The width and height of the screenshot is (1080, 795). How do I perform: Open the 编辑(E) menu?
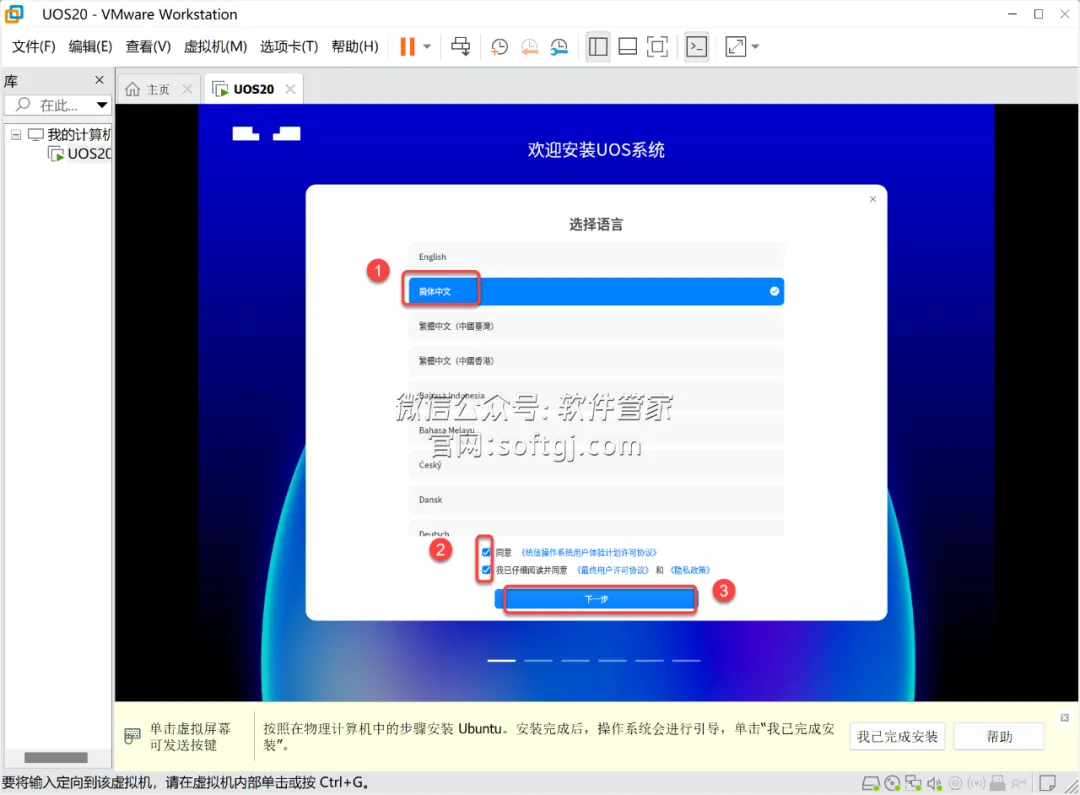coord(90,46)
